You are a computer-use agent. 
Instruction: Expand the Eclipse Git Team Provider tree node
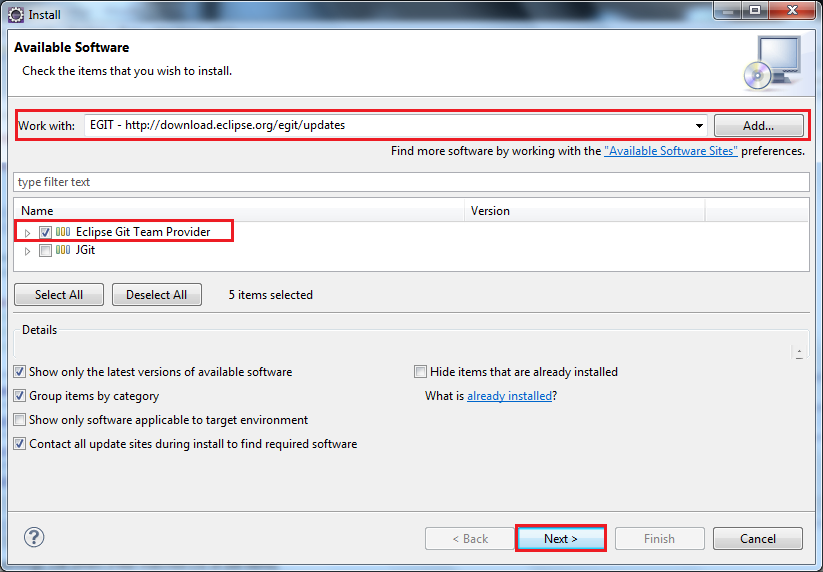pos(28,232)
